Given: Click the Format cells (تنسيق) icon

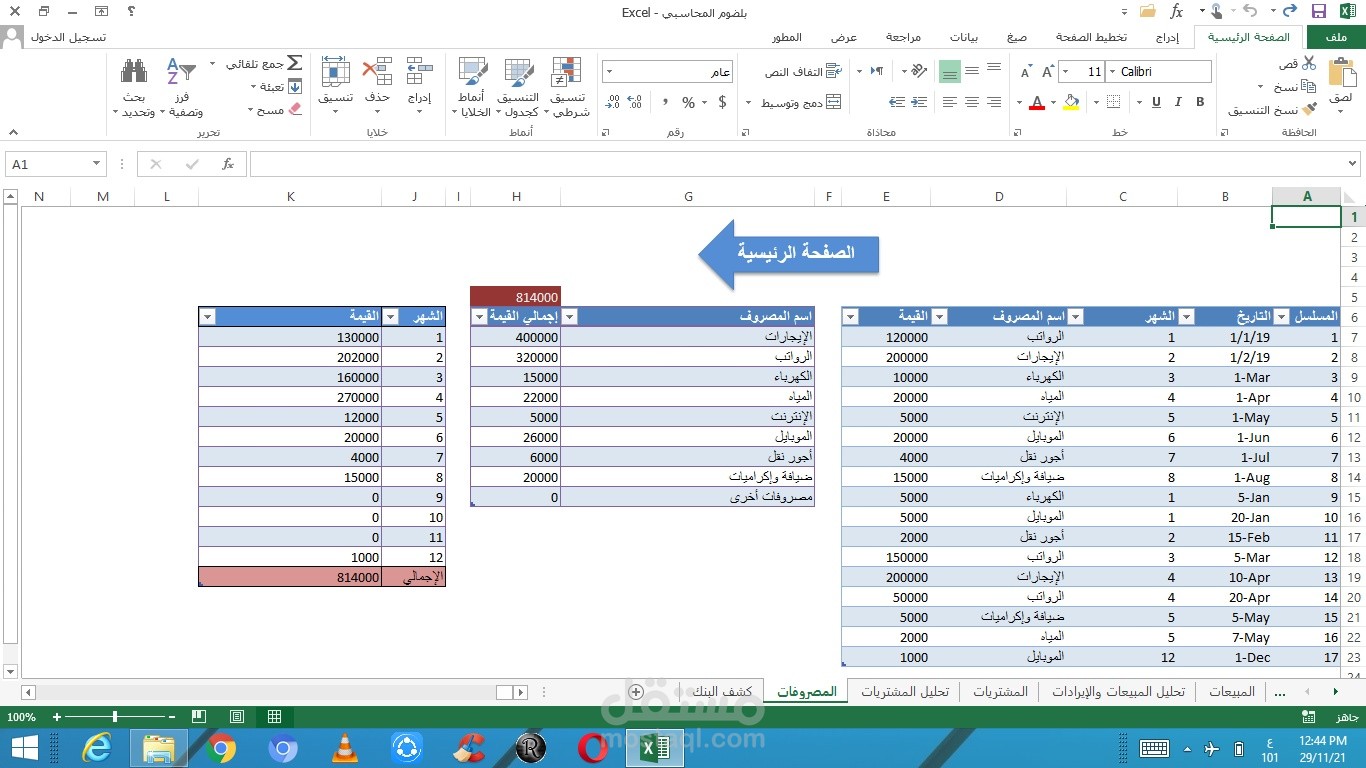Looking at the screenshot, I should 335,71.
